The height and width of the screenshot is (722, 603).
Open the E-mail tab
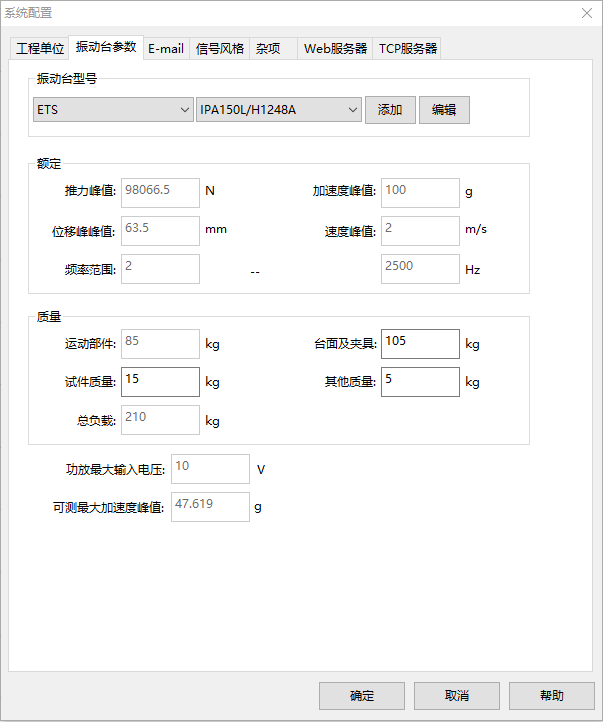pyautogui.click(x=166, y=48)
